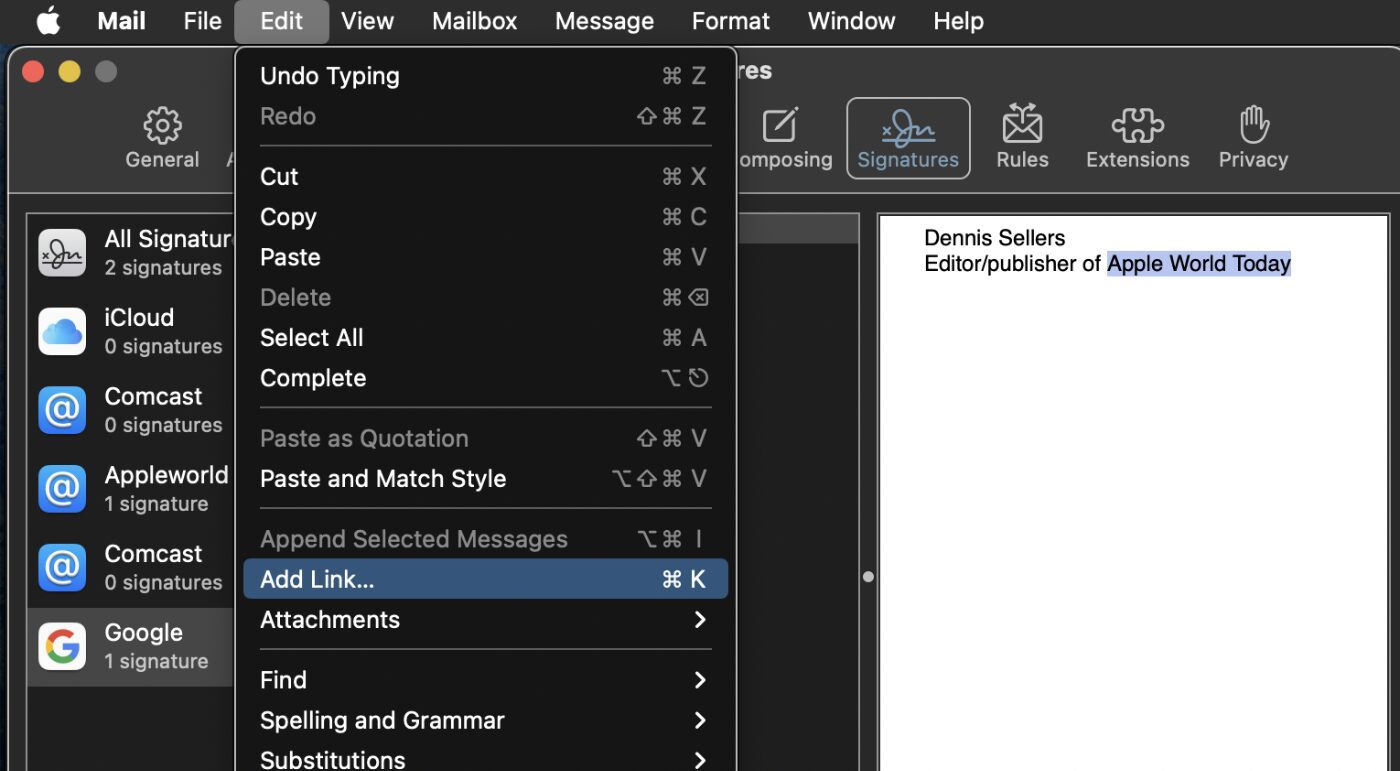Expand the Attachments submenu

[485, 620]
